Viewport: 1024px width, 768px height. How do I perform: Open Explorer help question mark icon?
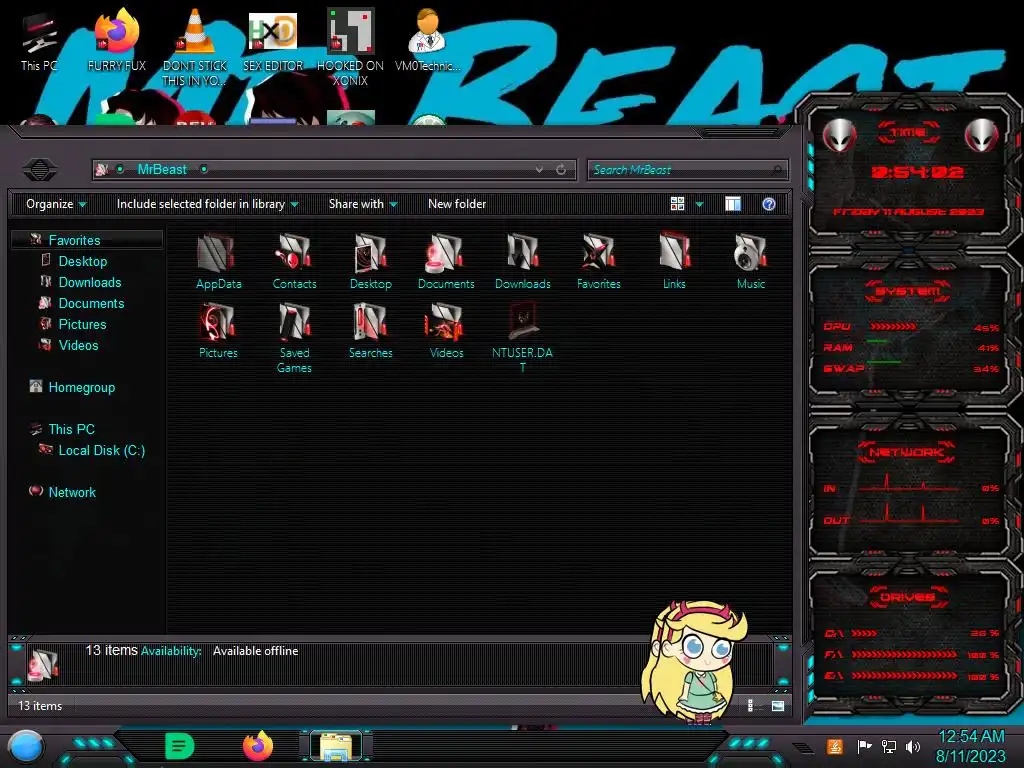point(769,204)
